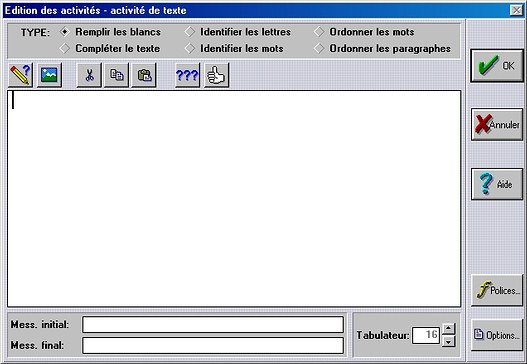The width and height of the screenshot is (527, 364).
Task: Click the Tabulateur value box
Action: point(426,335)
